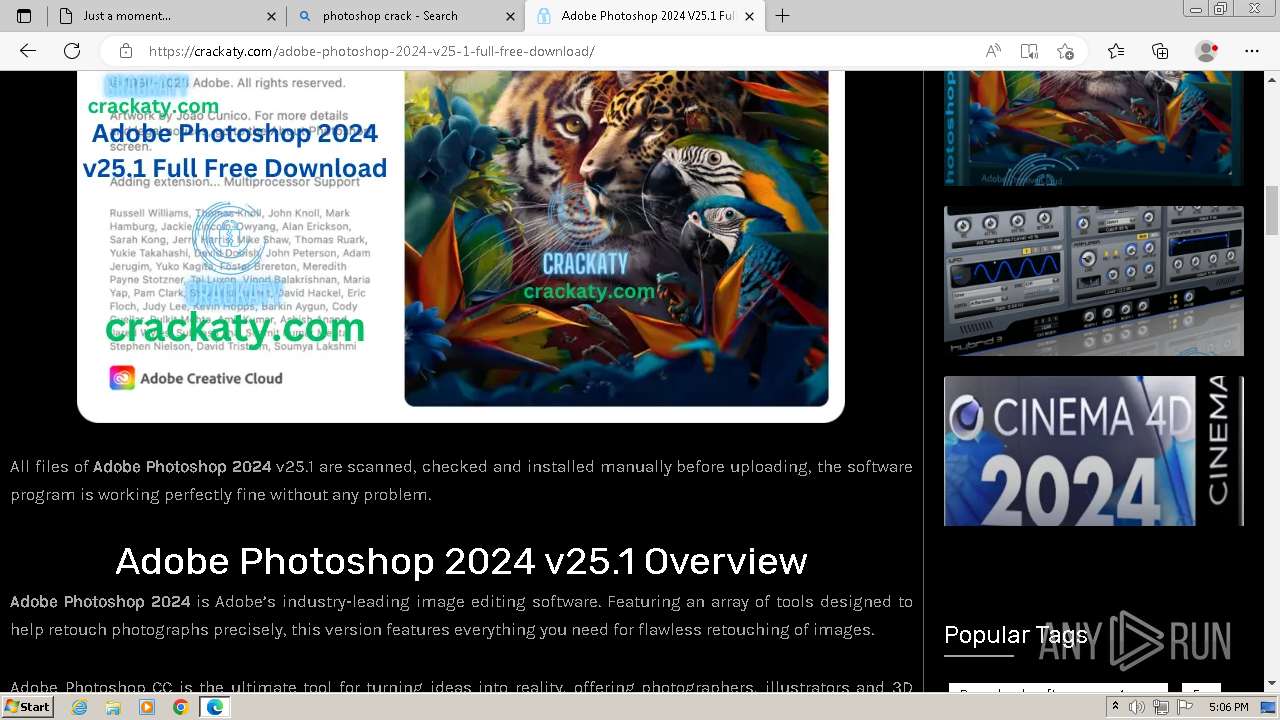Viewport: 1280px width, 720px height.
Task: Open the Read aloud tool
Action: point(993,51)
